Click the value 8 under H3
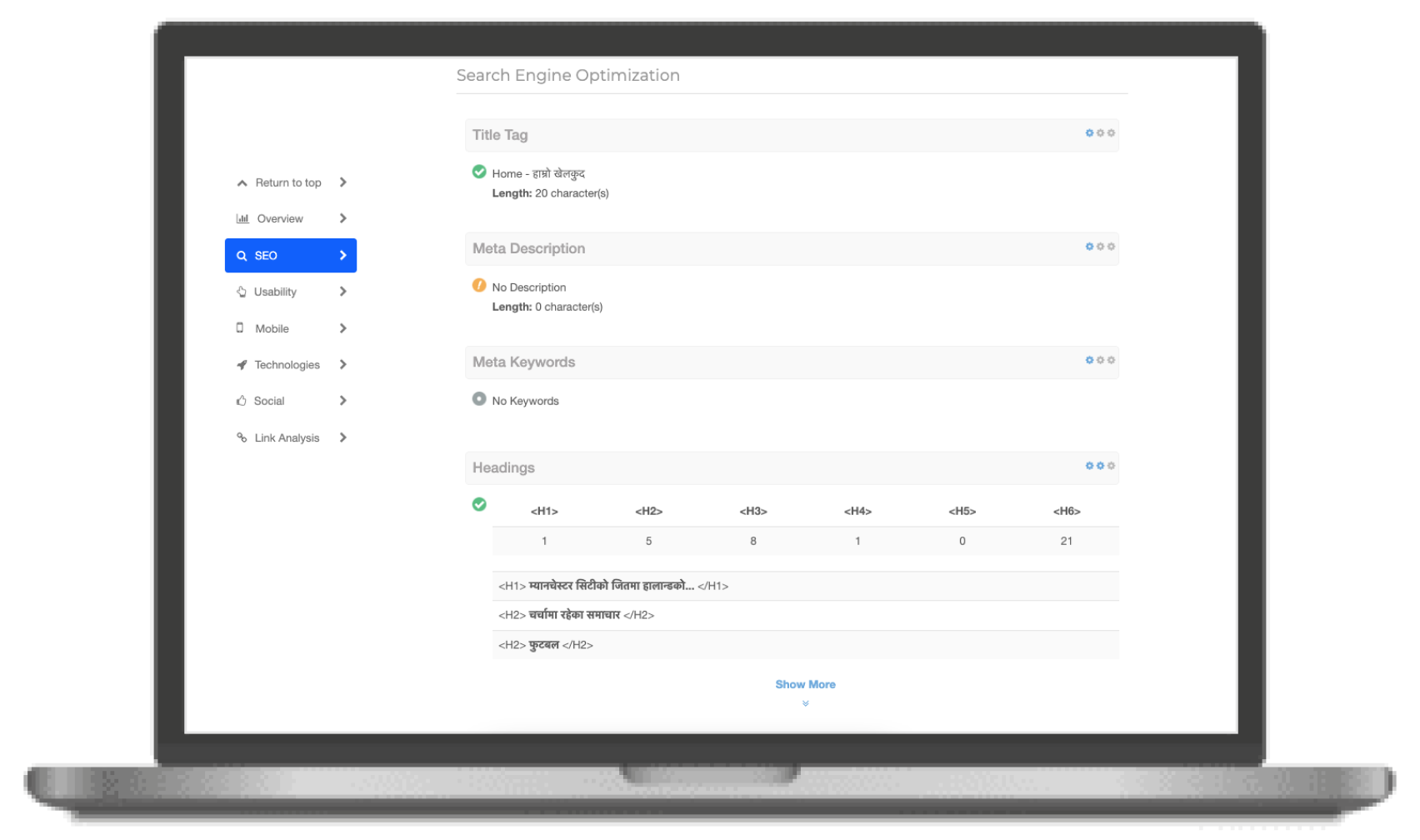This screenshot has width=1420, height=840. (x=753, y=541)
